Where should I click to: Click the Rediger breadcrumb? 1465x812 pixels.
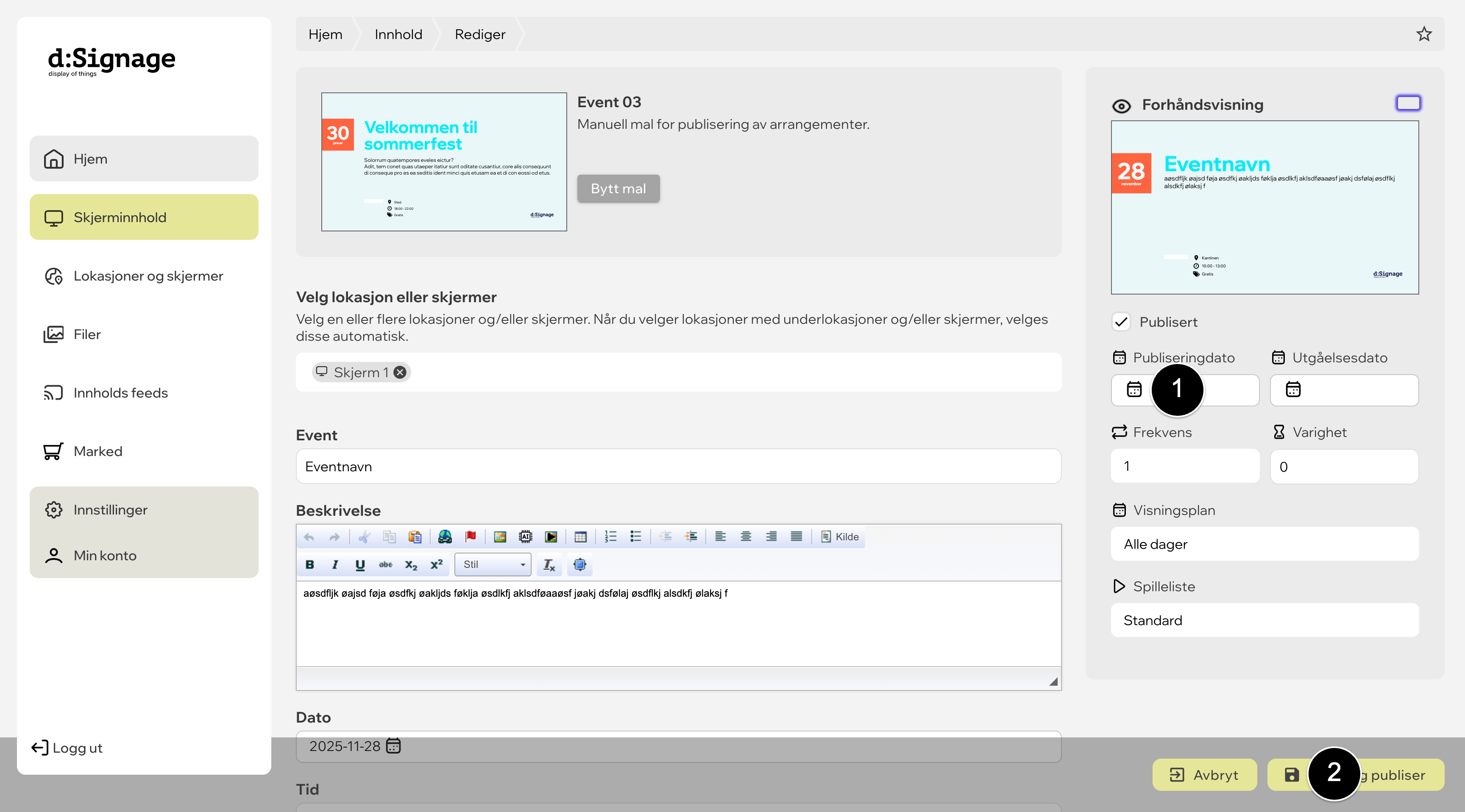(x=480, y=34)
